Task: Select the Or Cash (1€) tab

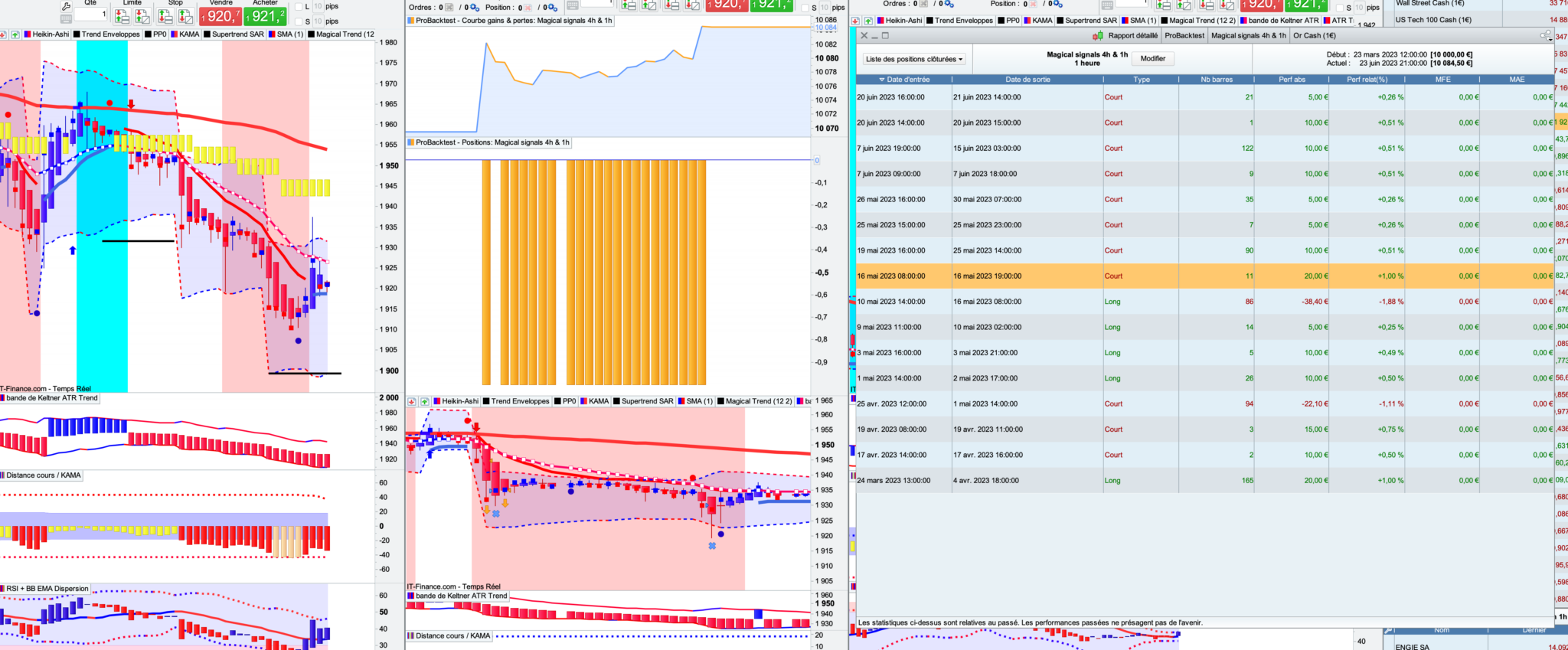Action: click(x=1315, y=36)
